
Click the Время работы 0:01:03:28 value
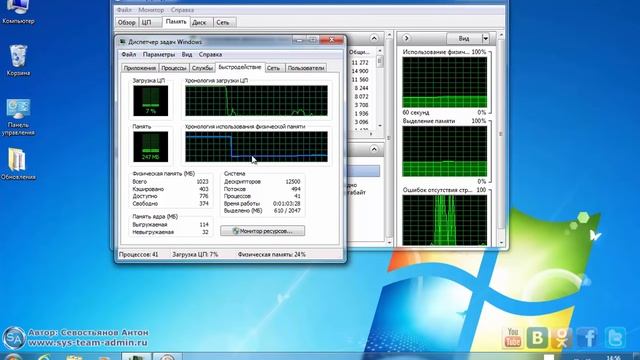(287, 203)
